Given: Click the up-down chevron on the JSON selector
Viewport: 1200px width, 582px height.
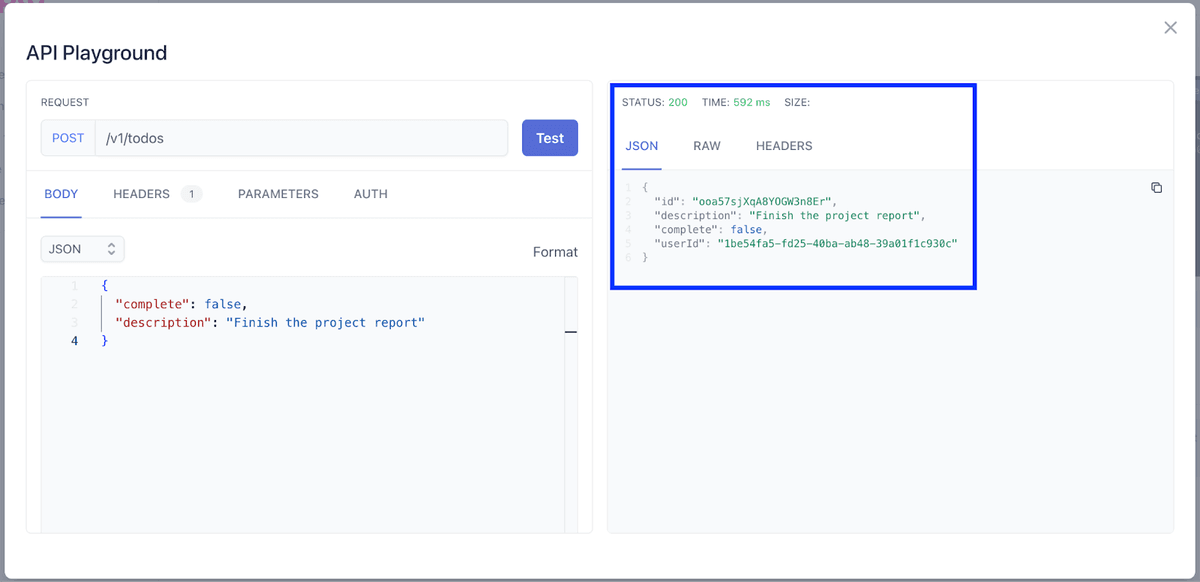Looking at the screenshot, I should pyautogui.click(x=112, y=248).
